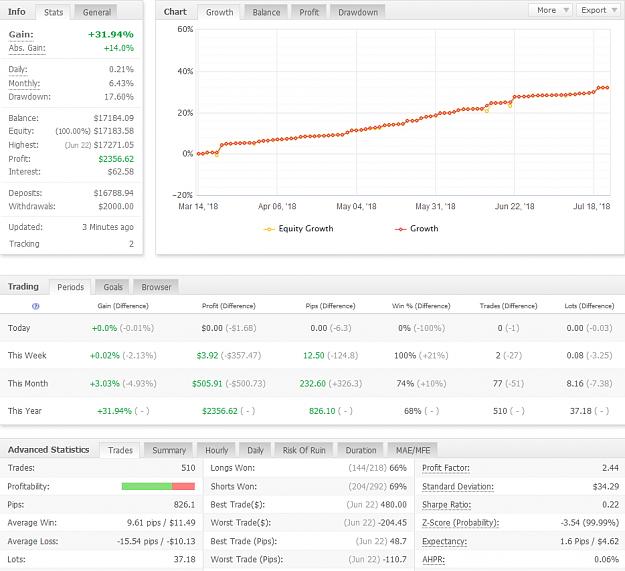Click the last growth data point on chart
Screen dimensions: 625x571
tap(607, 88)
